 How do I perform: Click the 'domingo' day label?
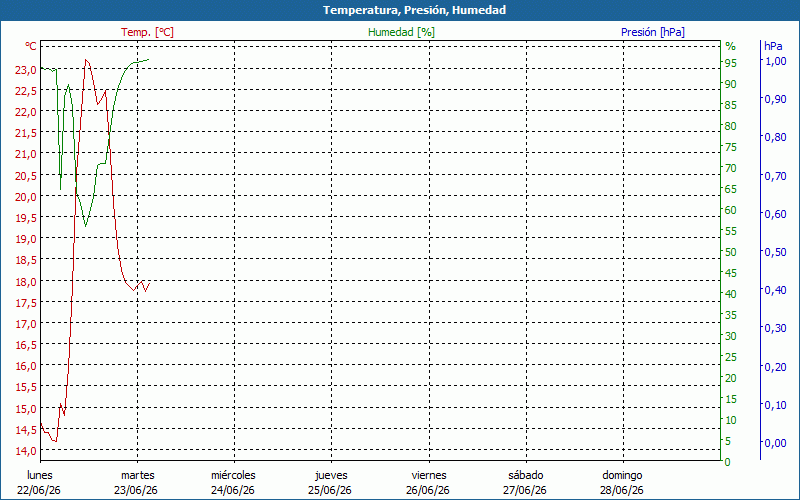[x=622, y=475]
